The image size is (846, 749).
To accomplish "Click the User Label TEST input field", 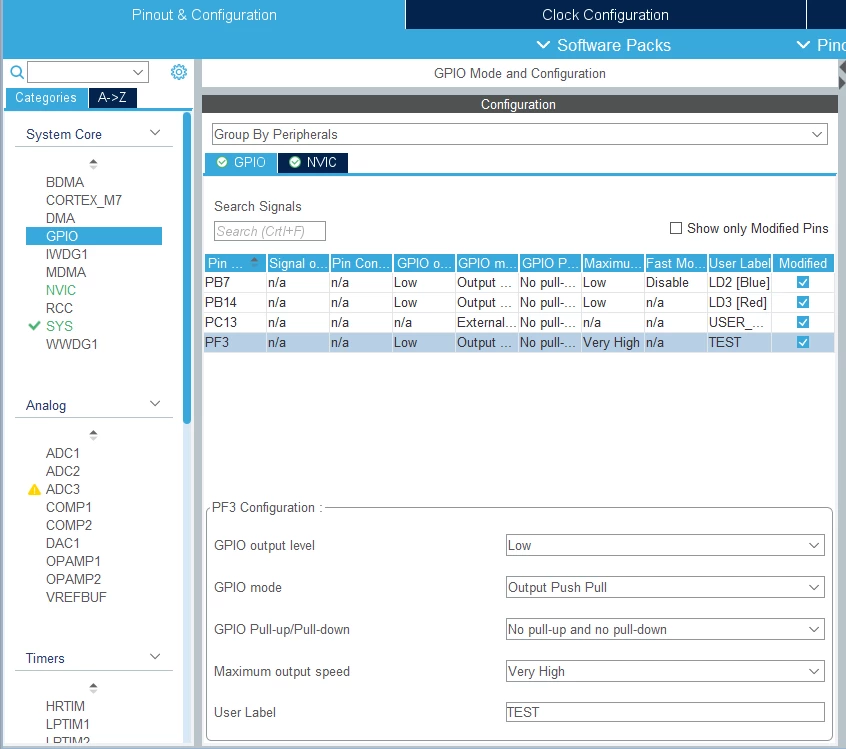I will (x=665, y=712).
